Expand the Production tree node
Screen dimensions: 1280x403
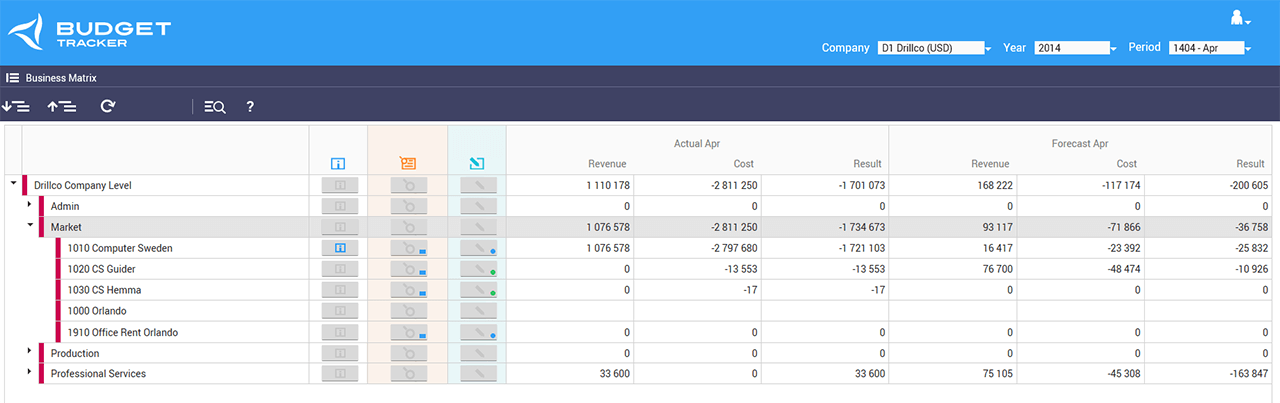pos(30,352)
